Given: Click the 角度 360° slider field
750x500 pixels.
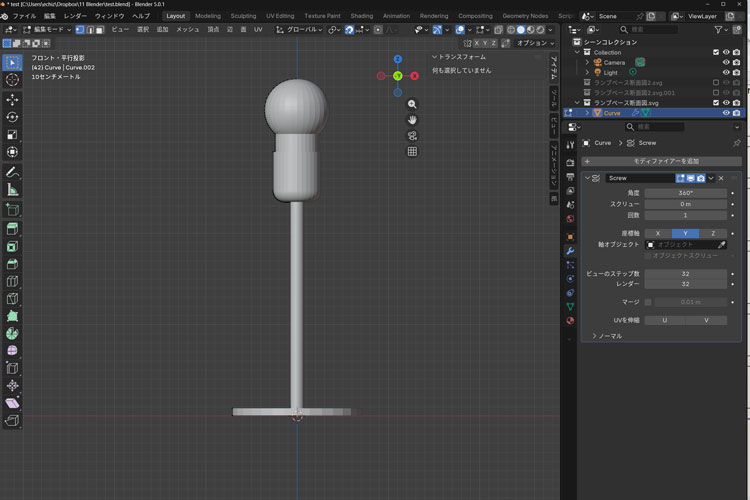Looking at the screenshot, I should click(683, 192).
